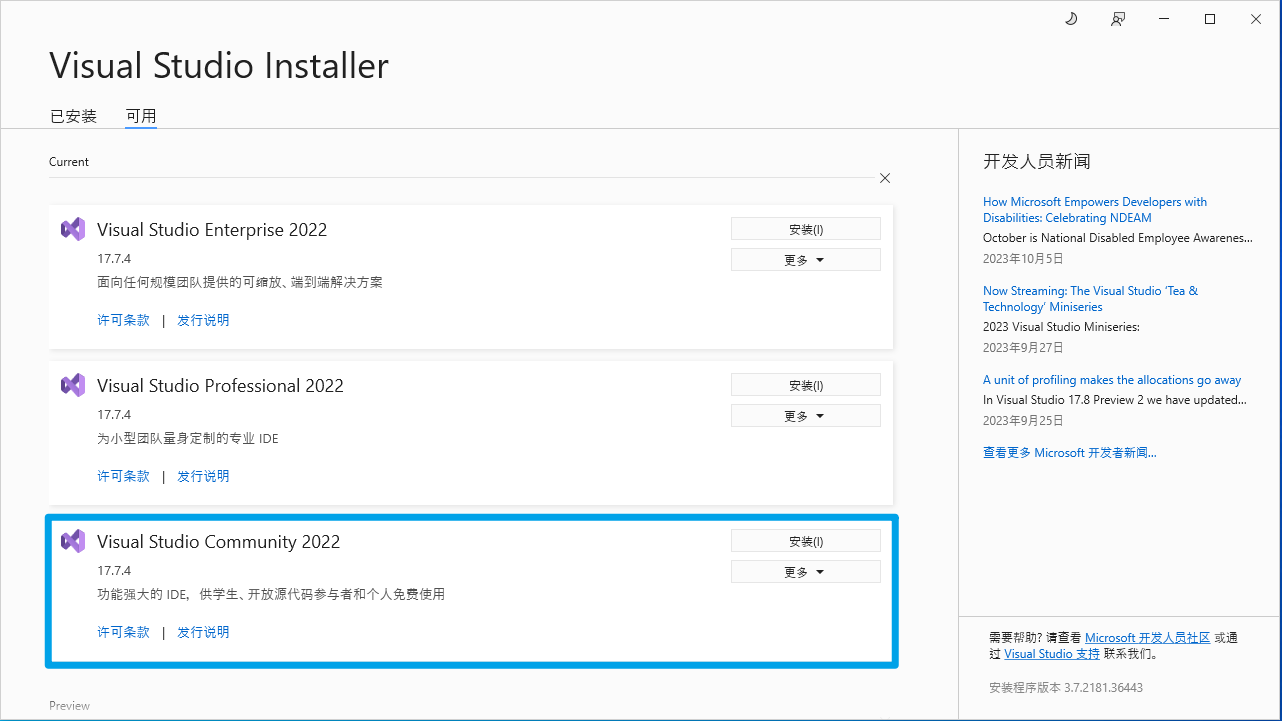The width and height of the screenshot is (1282, 721).
Task: Click the Visual Studio Community 2022 title
Action: pyautogui.click(x=218, y=542)
